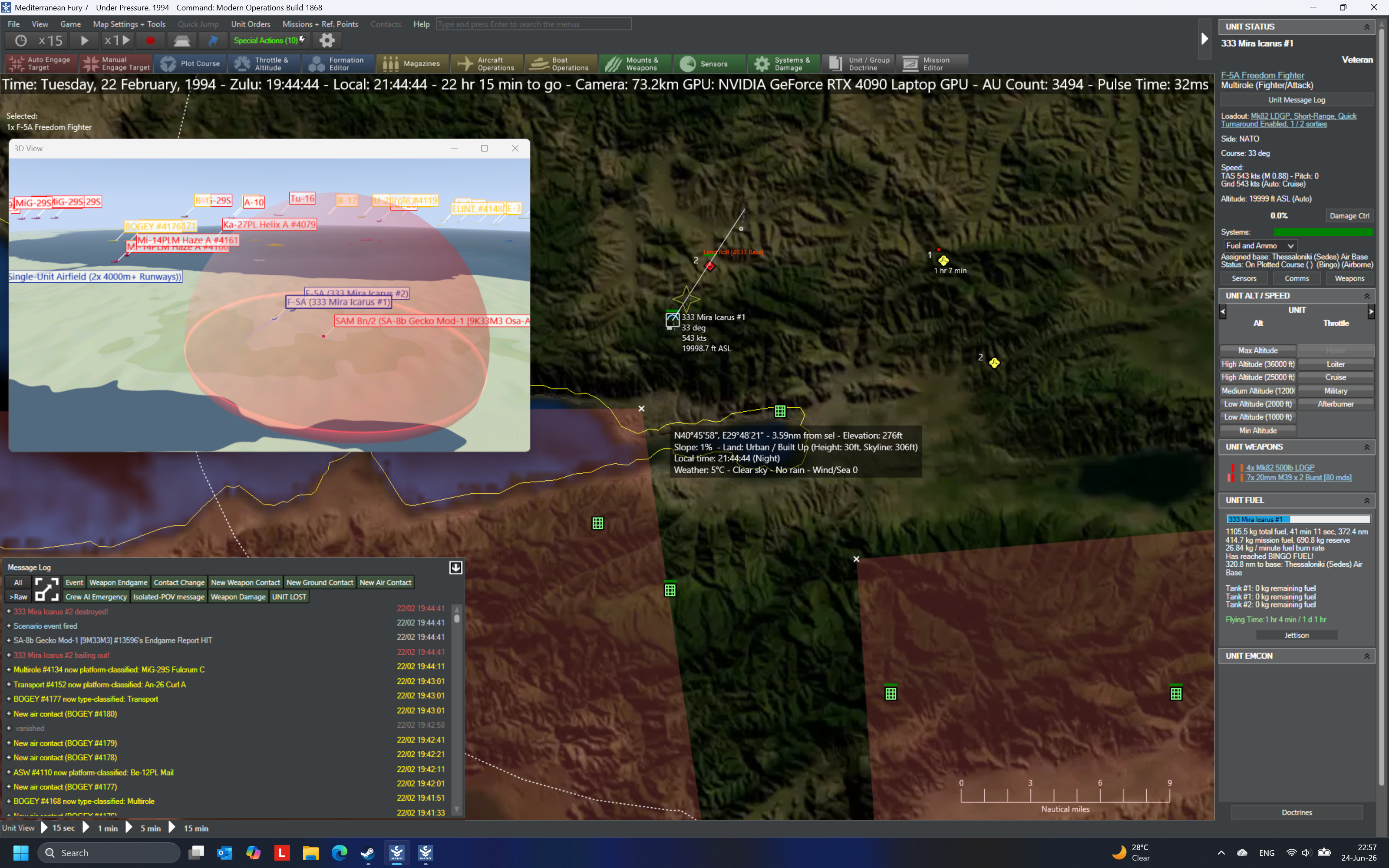Click the Jettison fuel button
This screenshot has width=1389, height=868.
(x=1297, y=635)
